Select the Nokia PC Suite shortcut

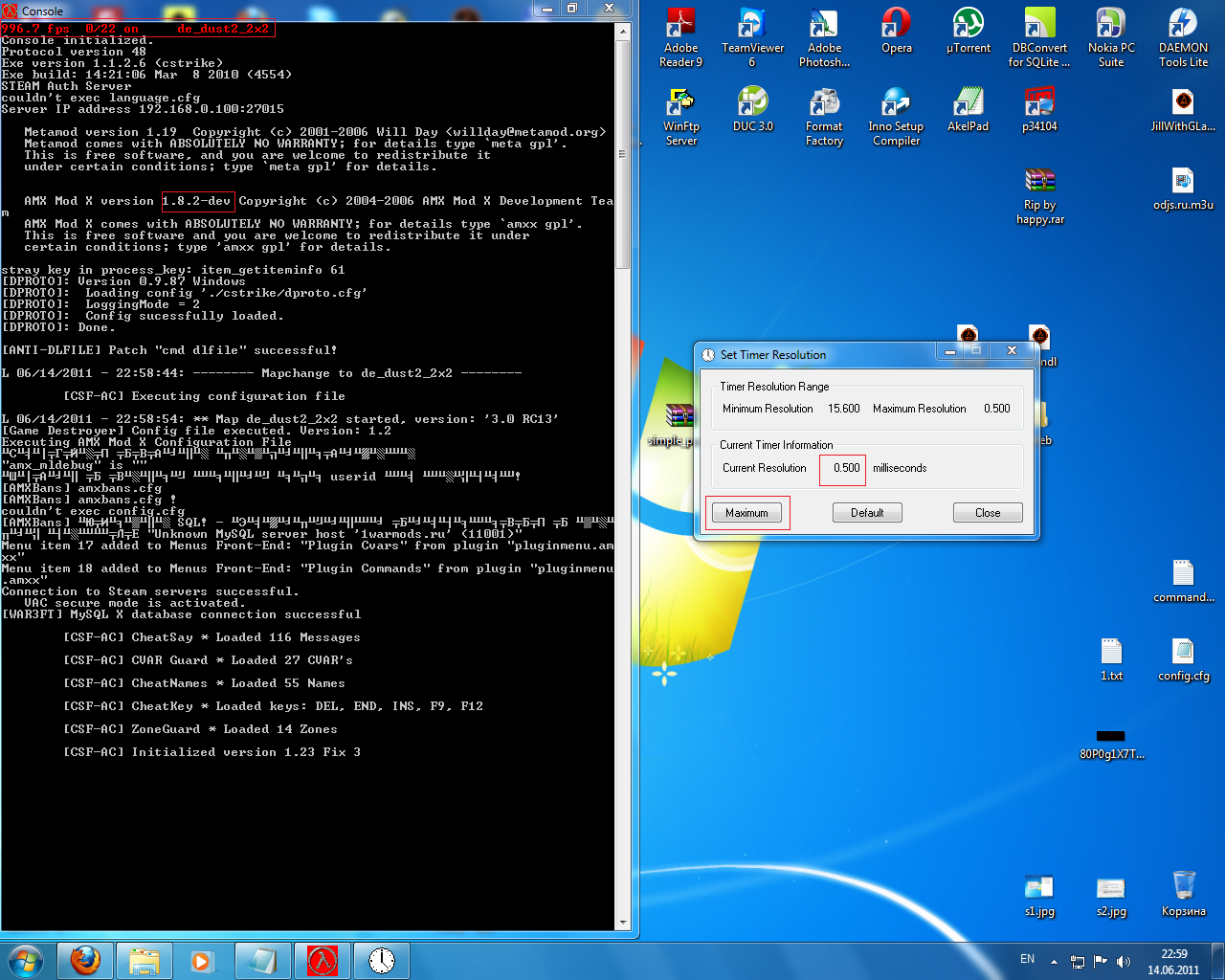coord(1111,38)
